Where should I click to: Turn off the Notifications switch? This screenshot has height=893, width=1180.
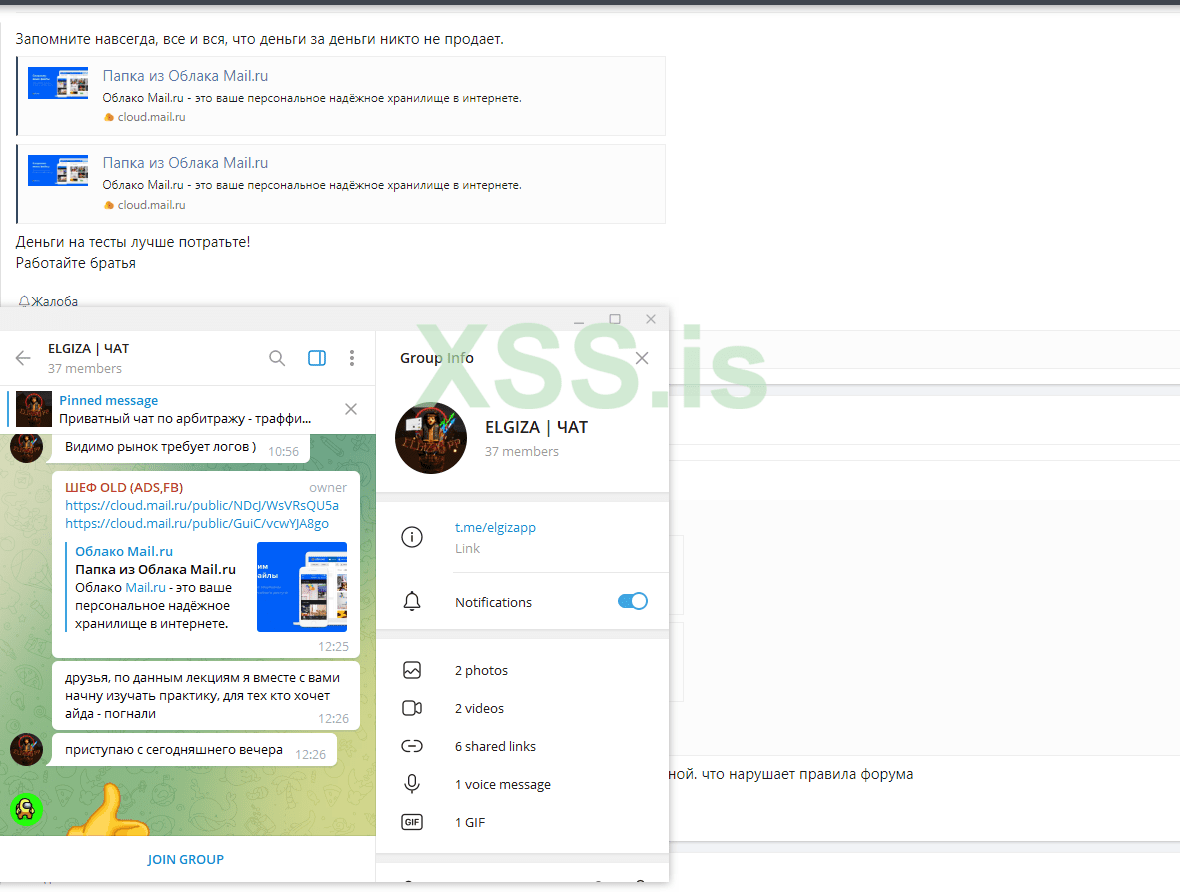click(633, 601)
